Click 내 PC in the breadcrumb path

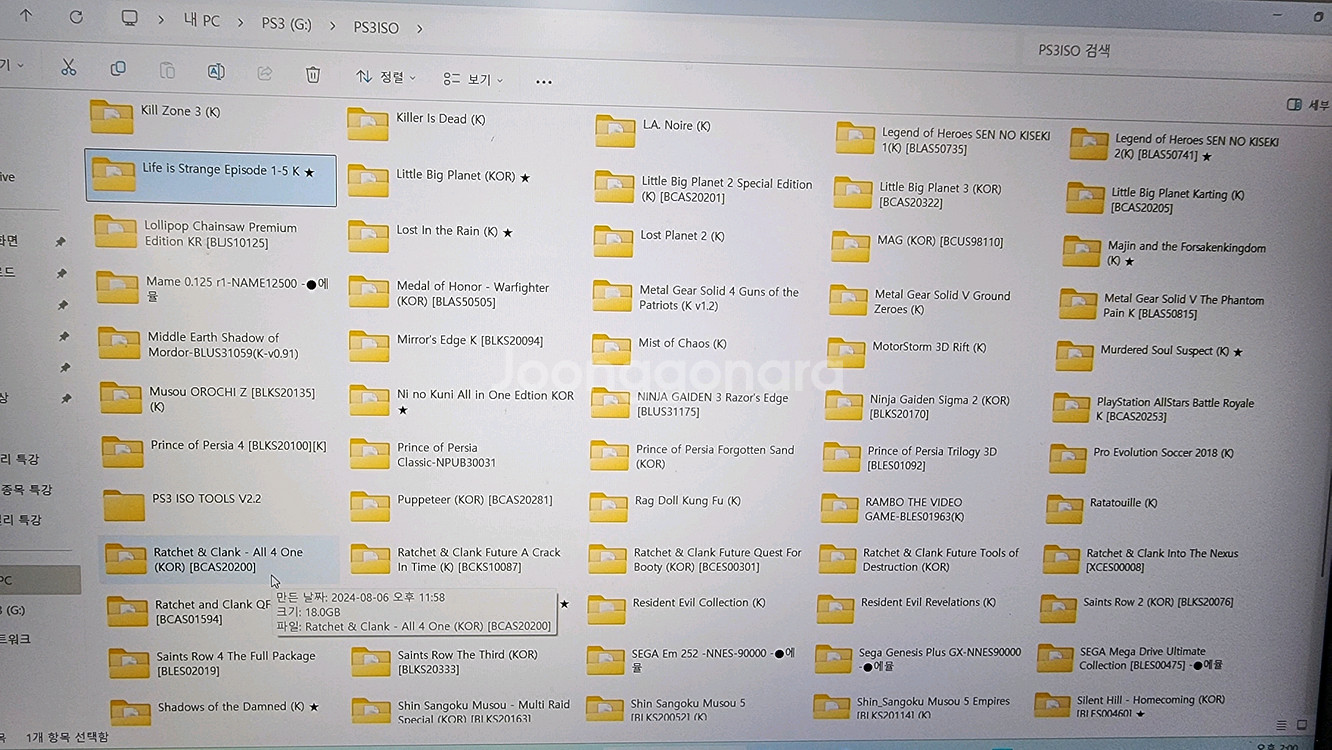[x=202, y=20]
